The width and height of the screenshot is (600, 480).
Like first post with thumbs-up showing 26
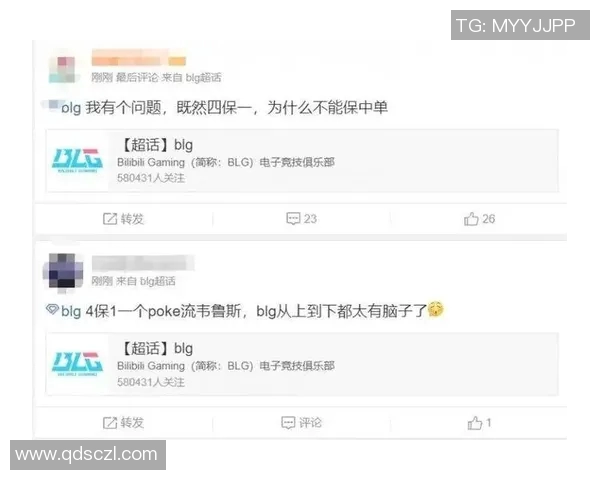point(471,219)
